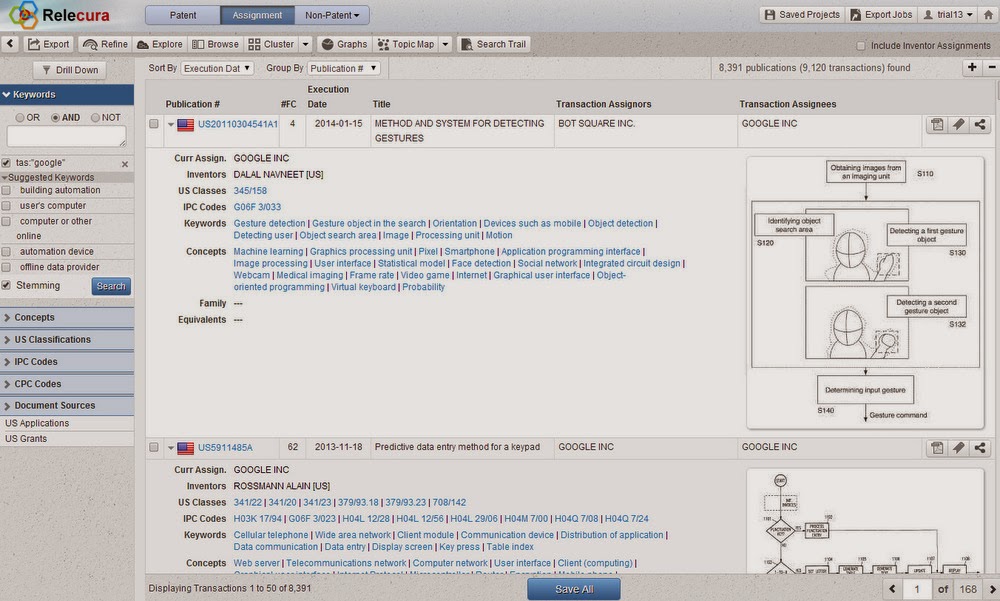Click the Drill Down button
The image size is (1000, 601).
tap(70, 70)
